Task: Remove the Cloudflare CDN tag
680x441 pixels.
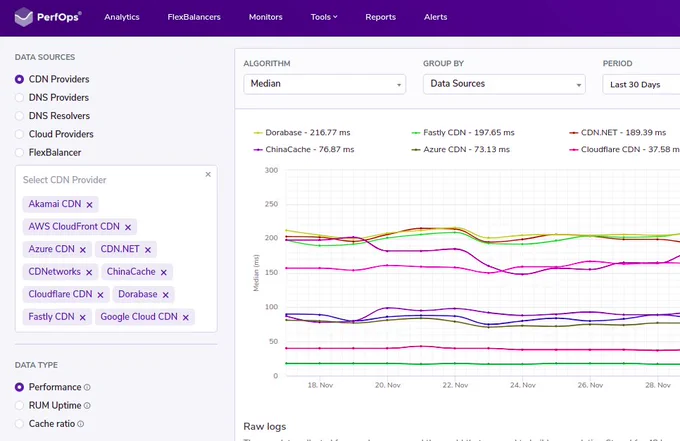Action: [101, 295]
